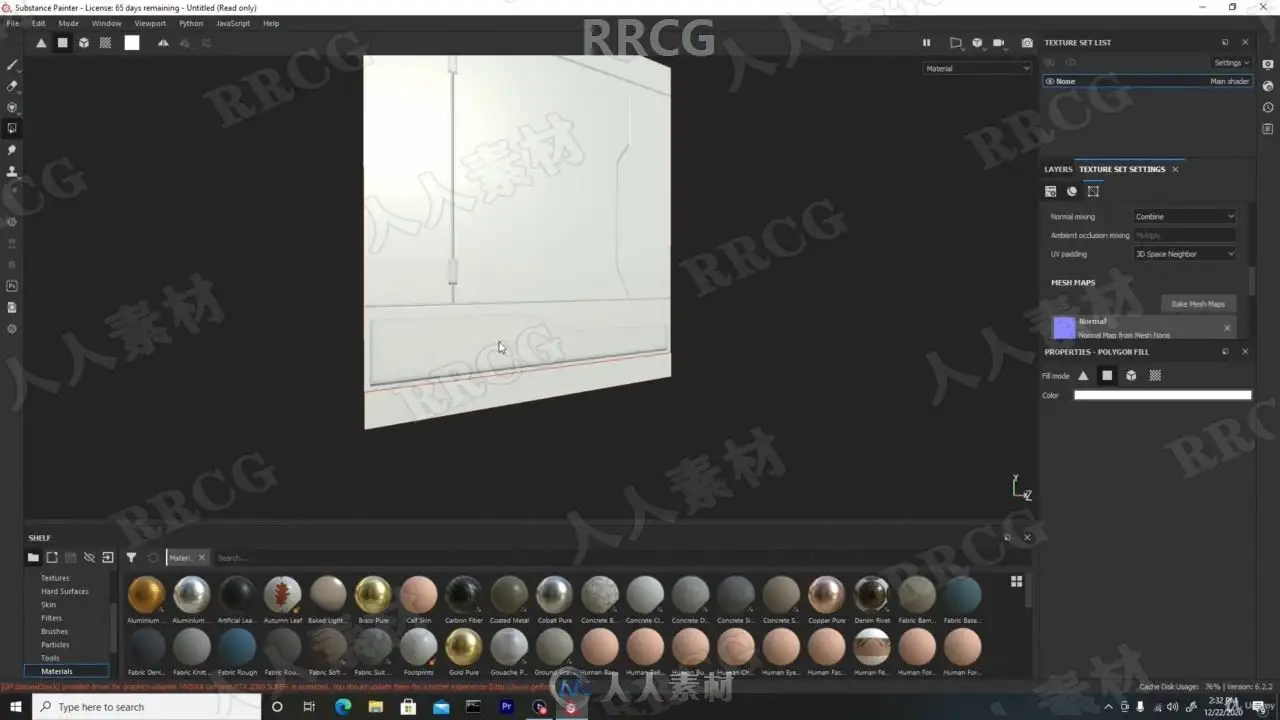Pause the viewport rendering
1280x720 pixels.
pos(926,43)
